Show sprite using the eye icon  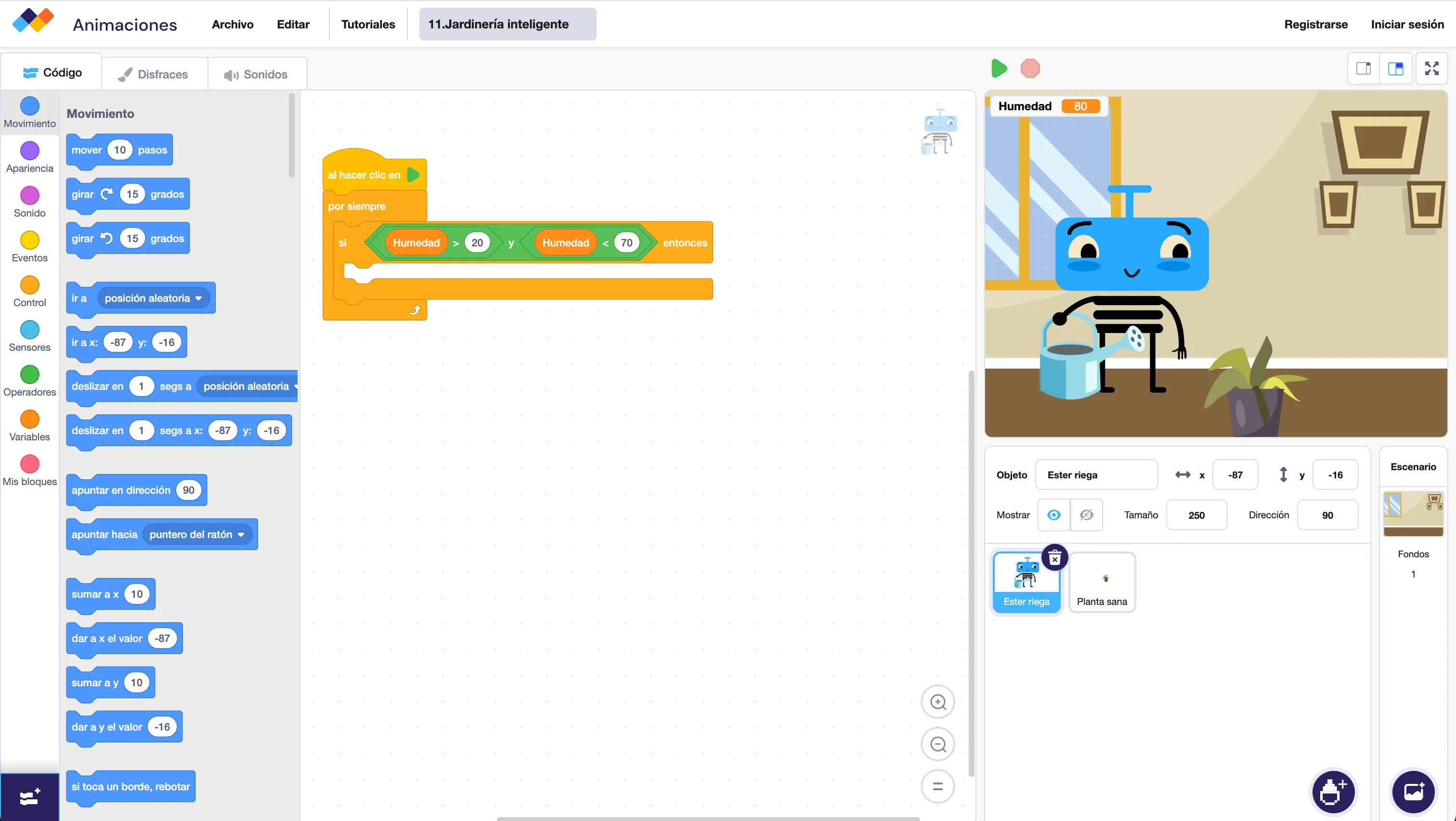coord(1053,515)
